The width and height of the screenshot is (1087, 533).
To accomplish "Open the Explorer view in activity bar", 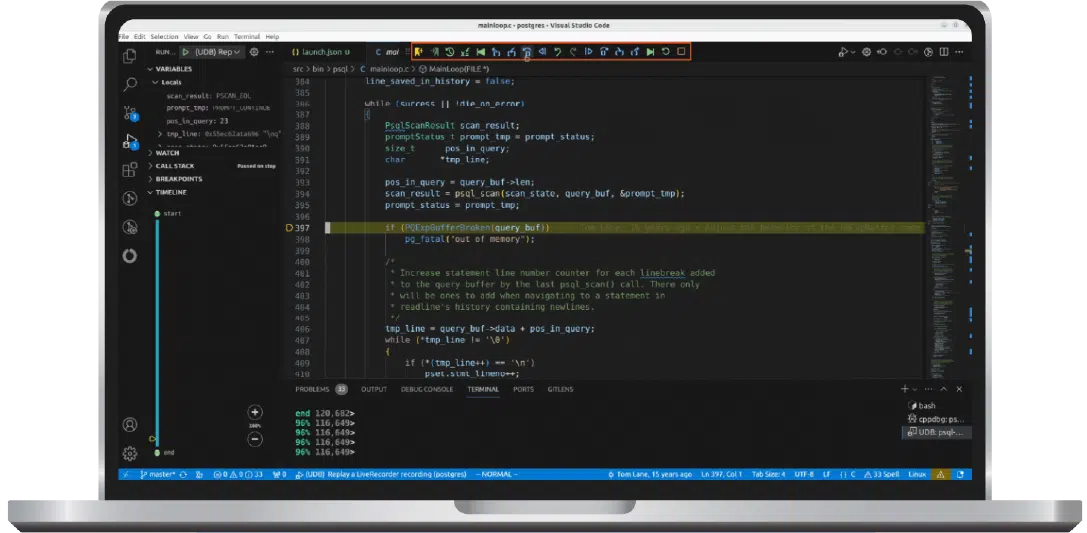I will coord(130,56).
